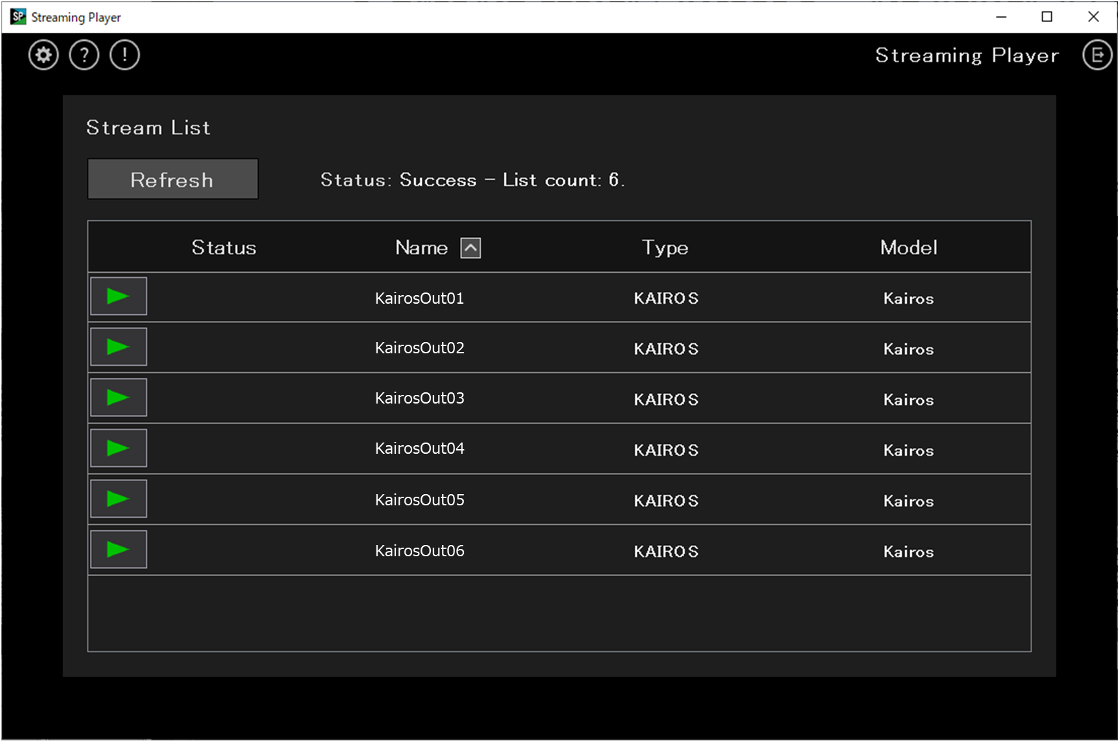Click the exclamation info icon
This screenshot has width=1118, height=741.
point(124,55)
